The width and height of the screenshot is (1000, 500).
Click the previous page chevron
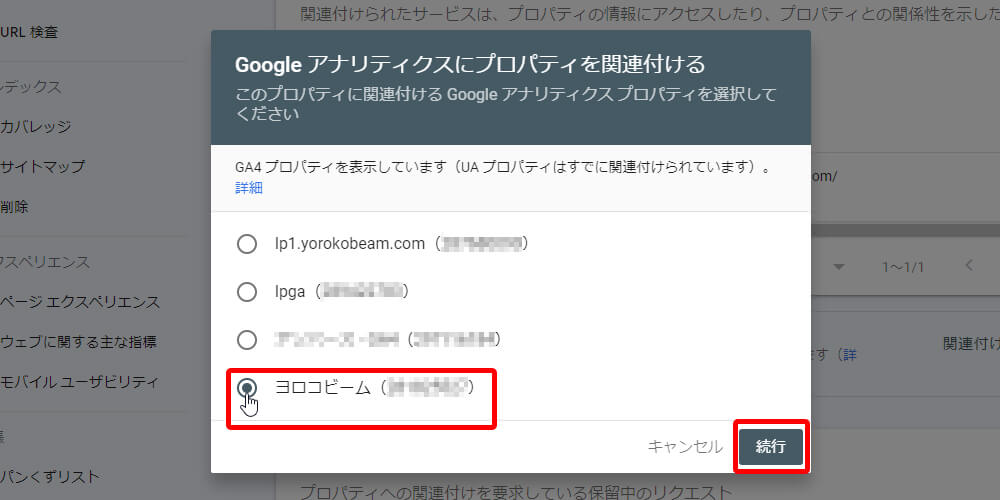click(x=969, y=265)
